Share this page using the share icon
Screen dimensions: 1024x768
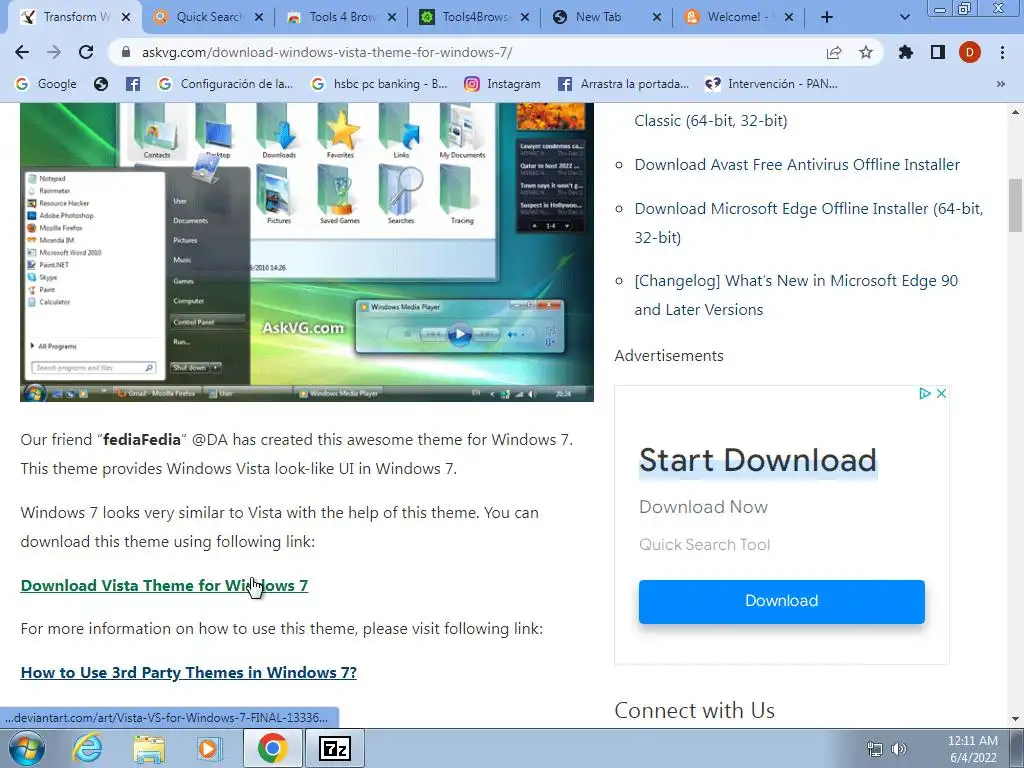tap(834, 52)
